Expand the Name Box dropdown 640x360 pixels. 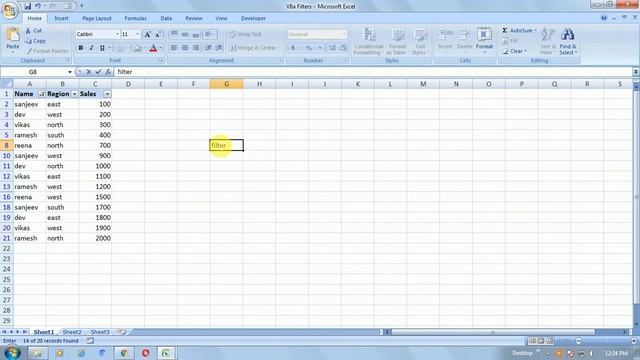pyautogui.click(x=70, y=72)
